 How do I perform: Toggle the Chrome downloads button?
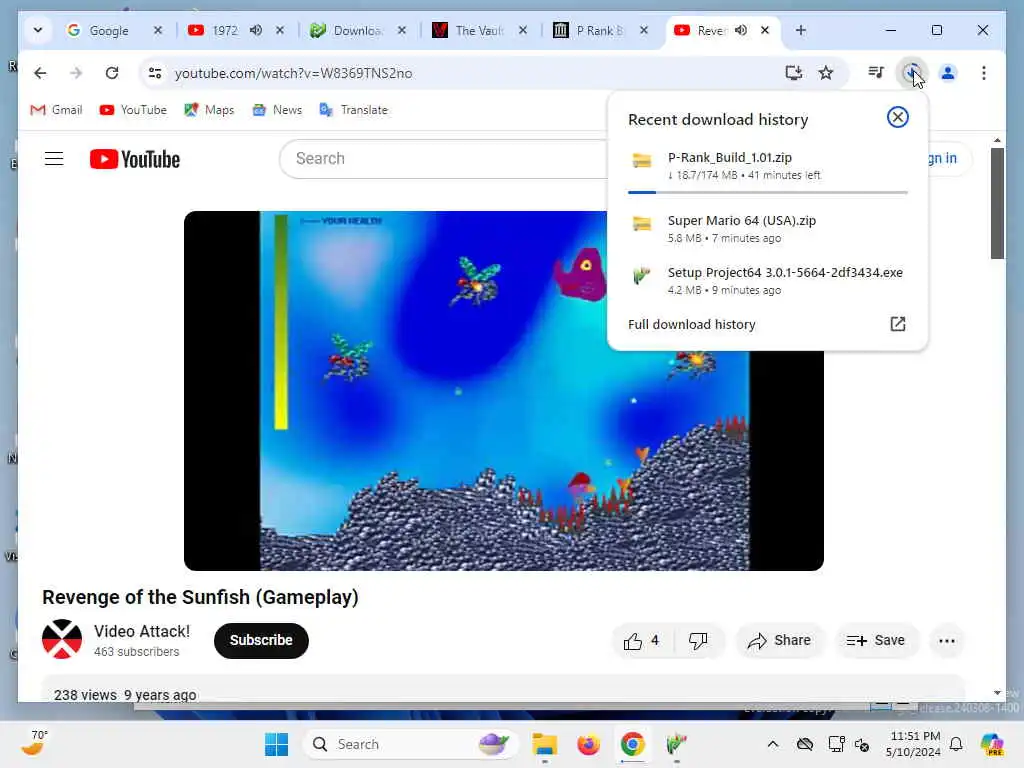[x=912, y=72]
